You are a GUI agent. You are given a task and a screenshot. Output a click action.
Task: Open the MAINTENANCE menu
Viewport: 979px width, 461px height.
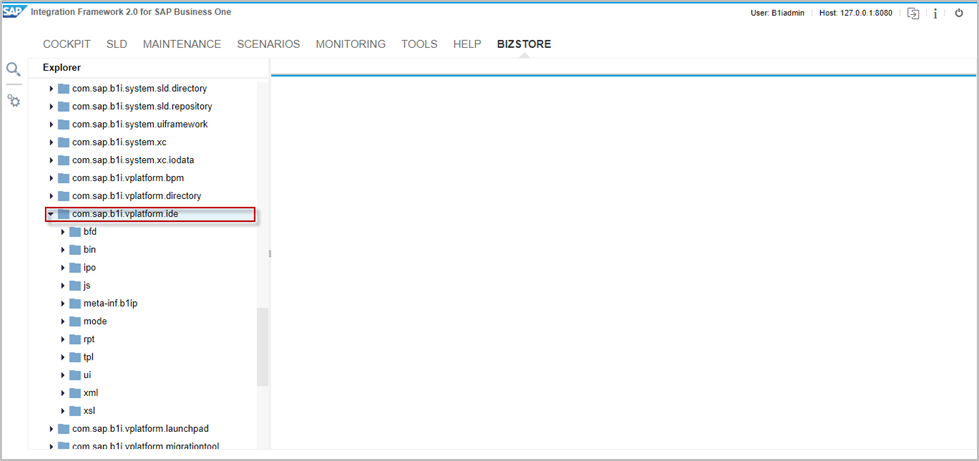pyautogui.click(x=182, y=44)
